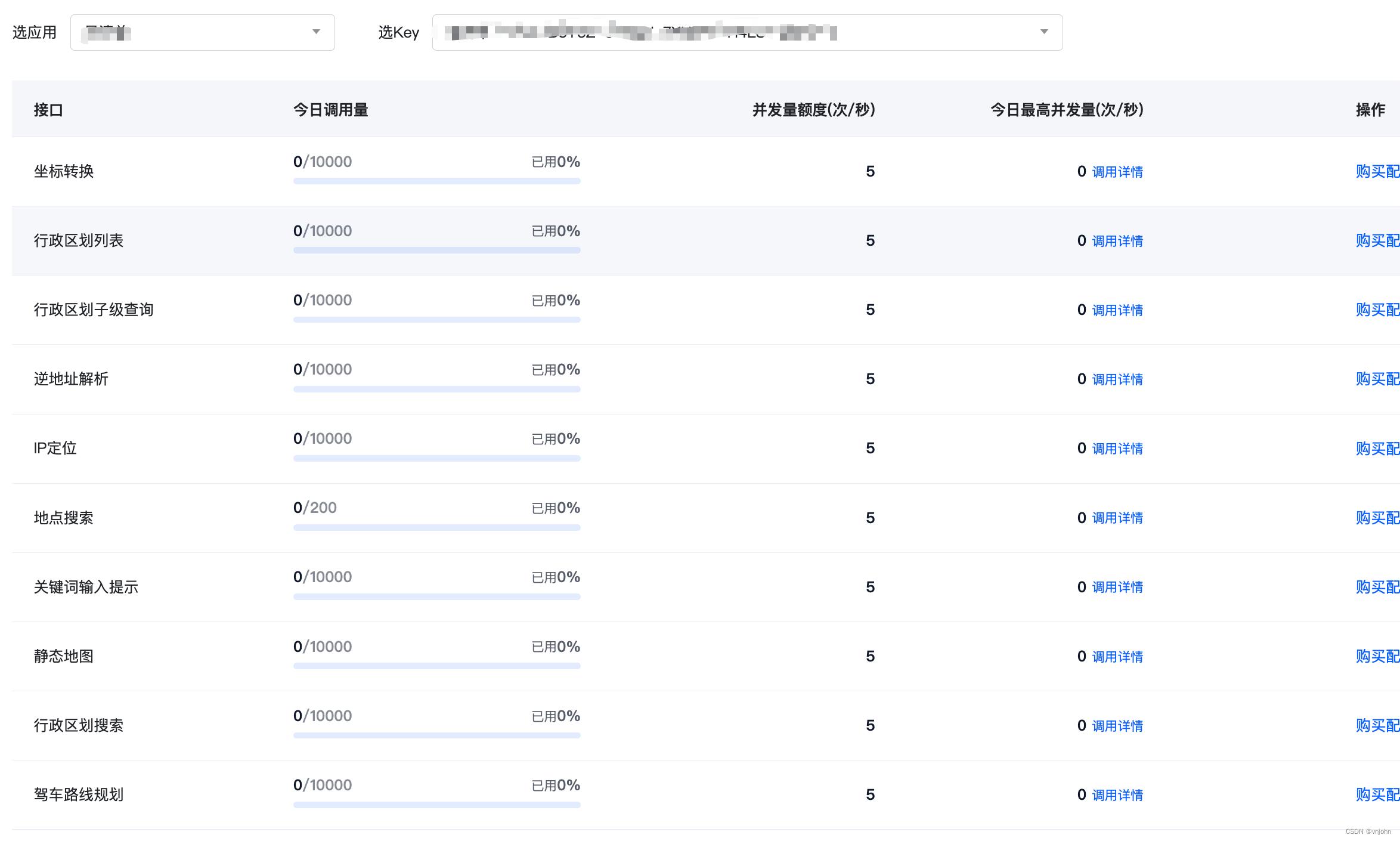Click purchase link for 行政区划搜索
The width and height of the screenshot is (1400, 841).
(x=1377, y=725)
